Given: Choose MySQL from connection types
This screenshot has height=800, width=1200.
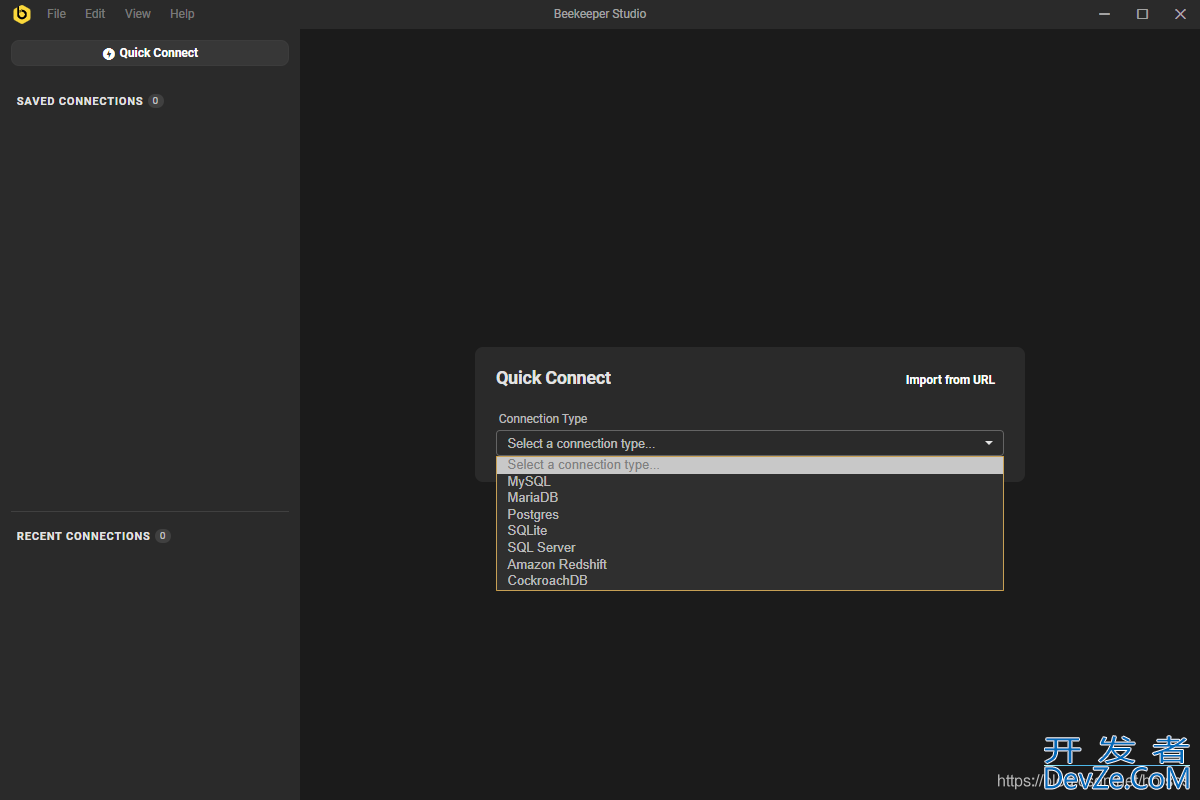Looking at the screenshot, I should tap(750, 481).
